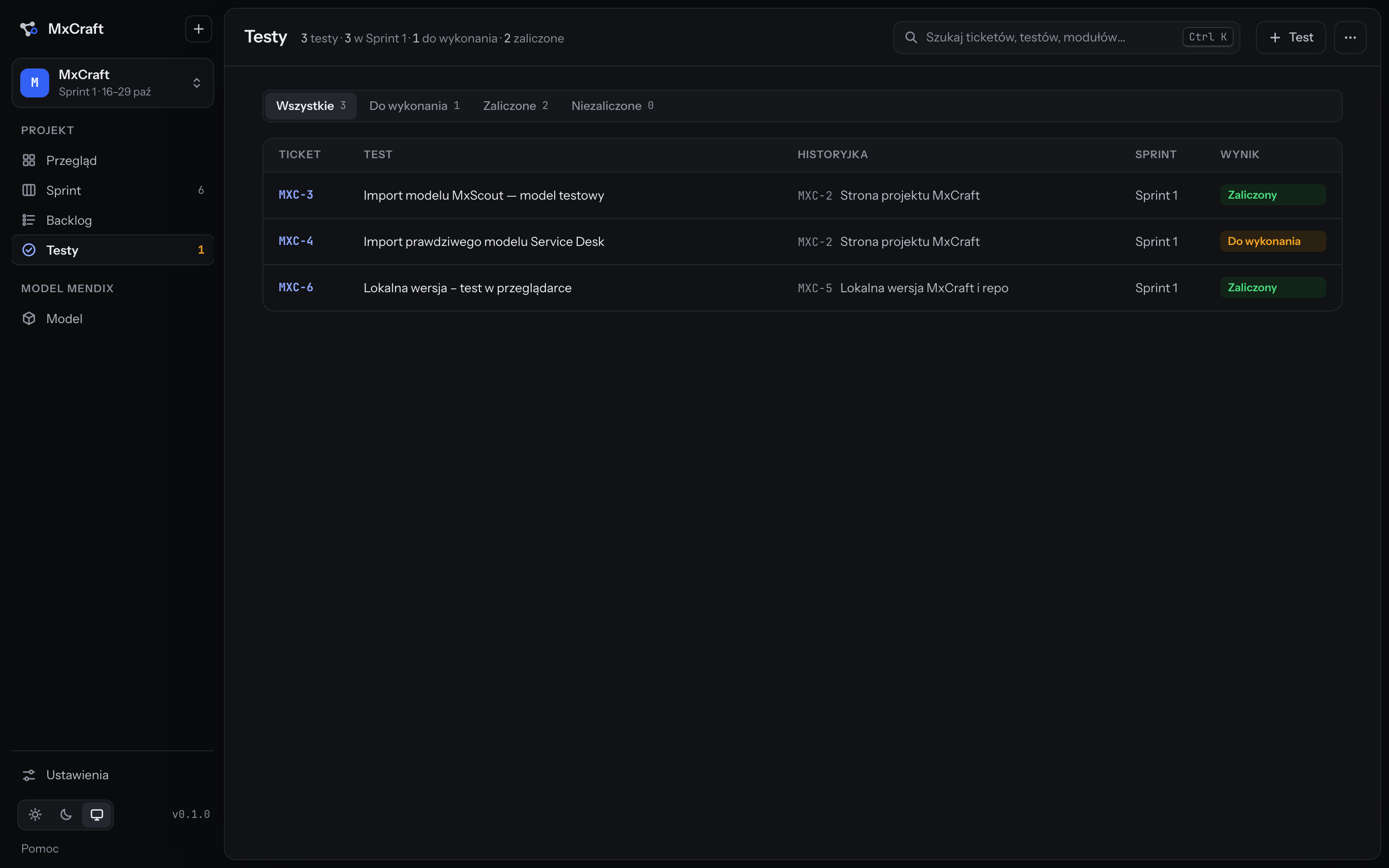Open the MxCraft project switcher chevrons
The image size is (1389, 868).
(x=196, y=82)
